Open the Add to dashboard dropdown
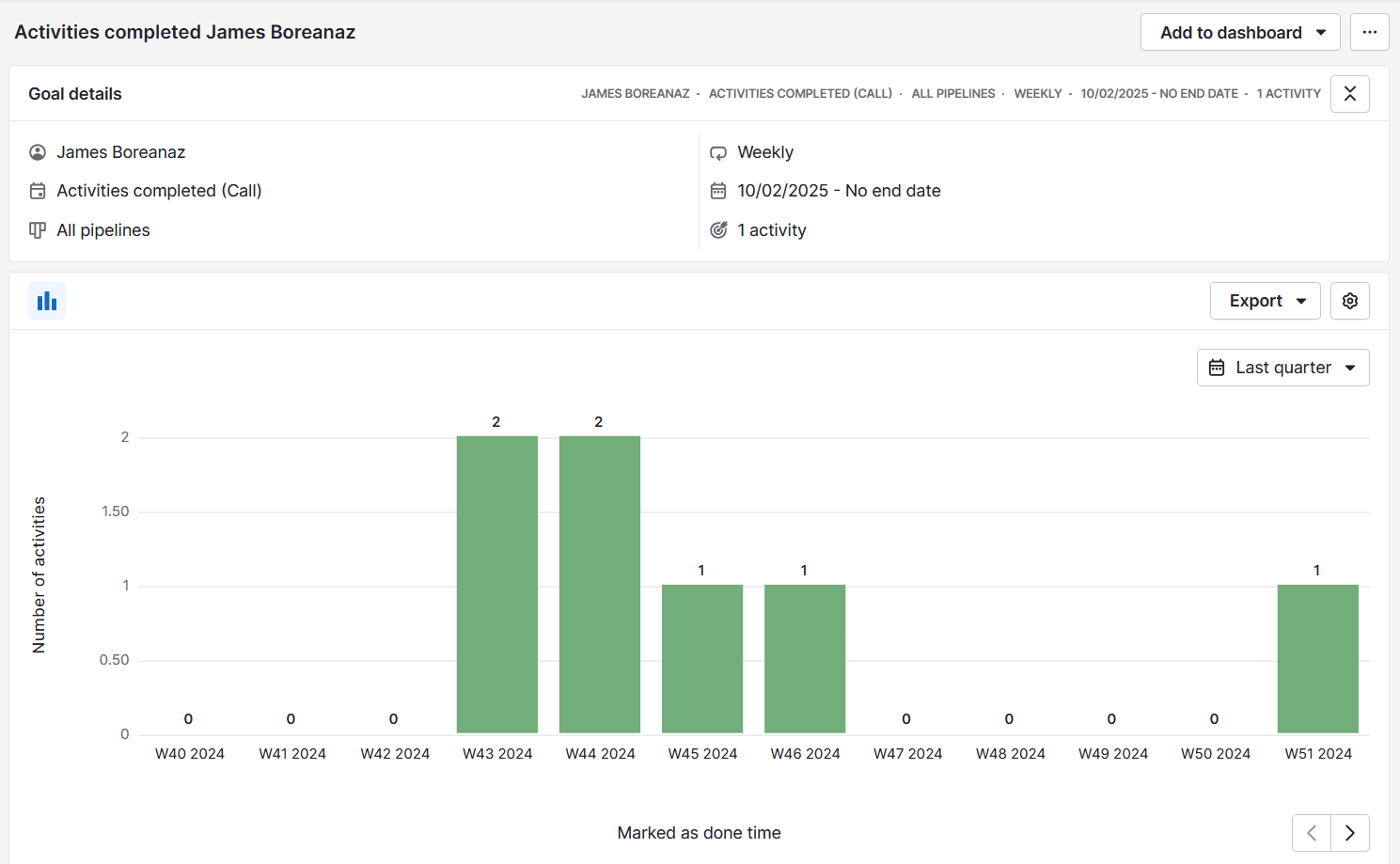This screenshot has width=1400, height=864. tap(1239, 32)
